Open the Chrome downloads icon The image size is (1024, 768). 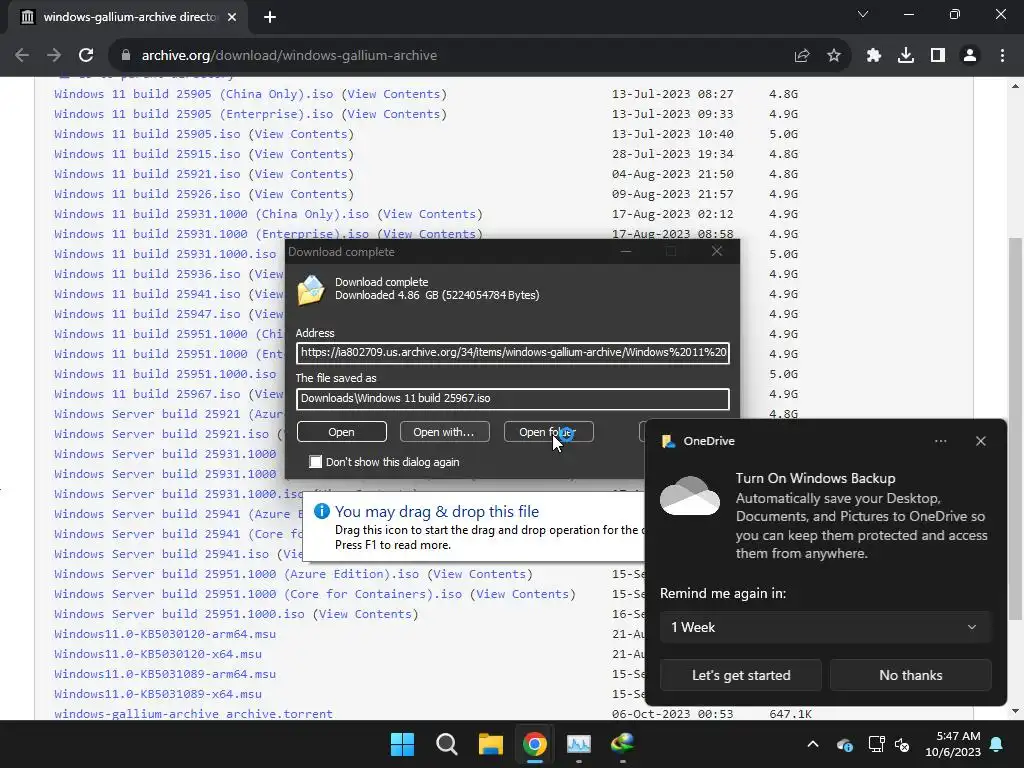click(906, 56)
